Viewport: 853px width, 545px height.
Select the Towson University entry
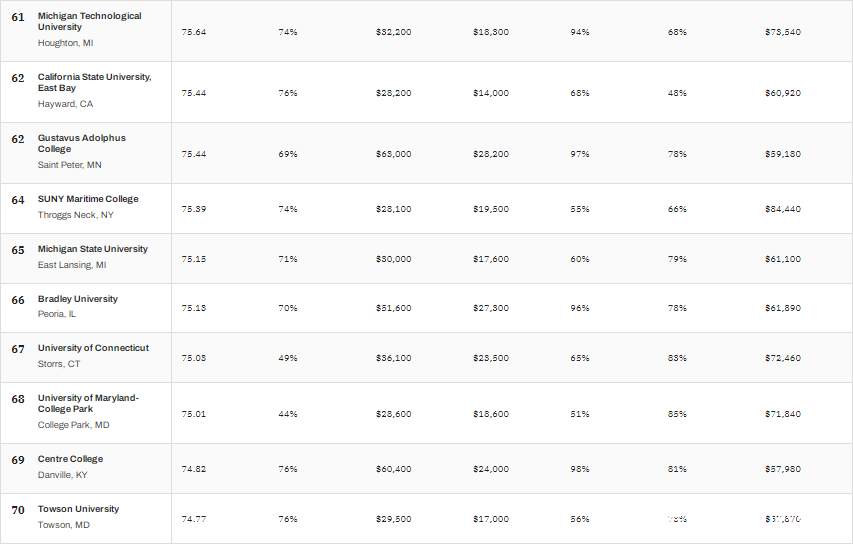78,509
